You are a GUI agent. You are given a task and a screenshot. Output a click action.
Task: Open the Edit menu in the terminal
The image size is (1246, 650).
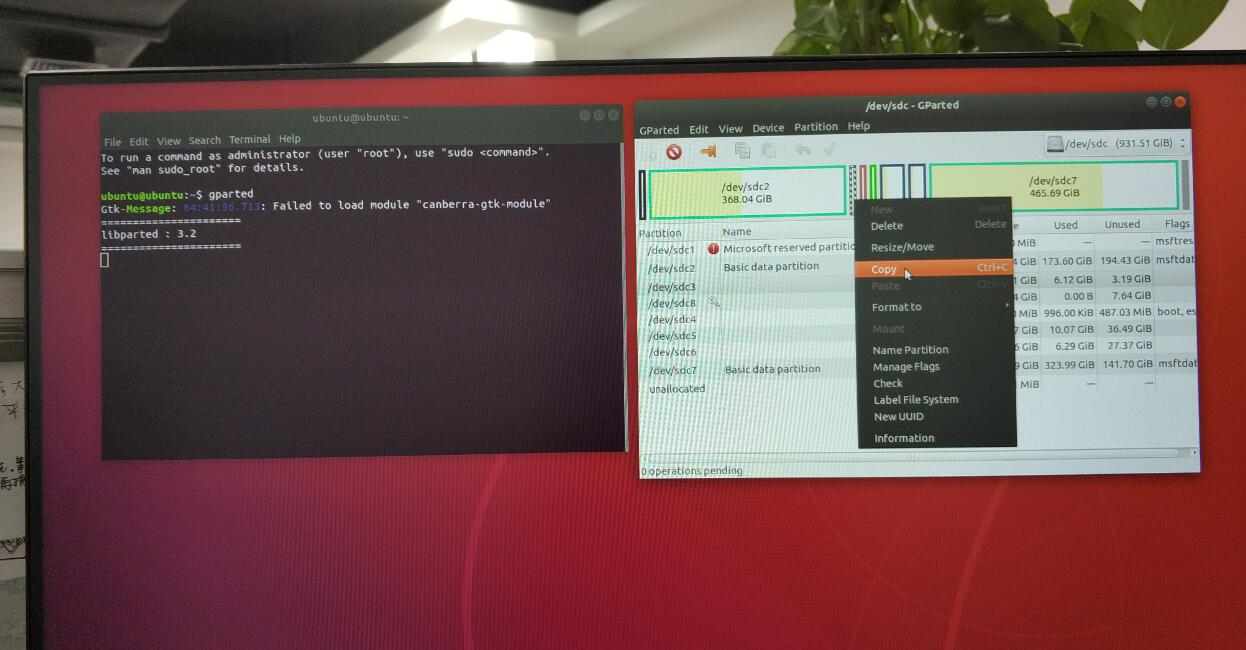click(139, 142)
